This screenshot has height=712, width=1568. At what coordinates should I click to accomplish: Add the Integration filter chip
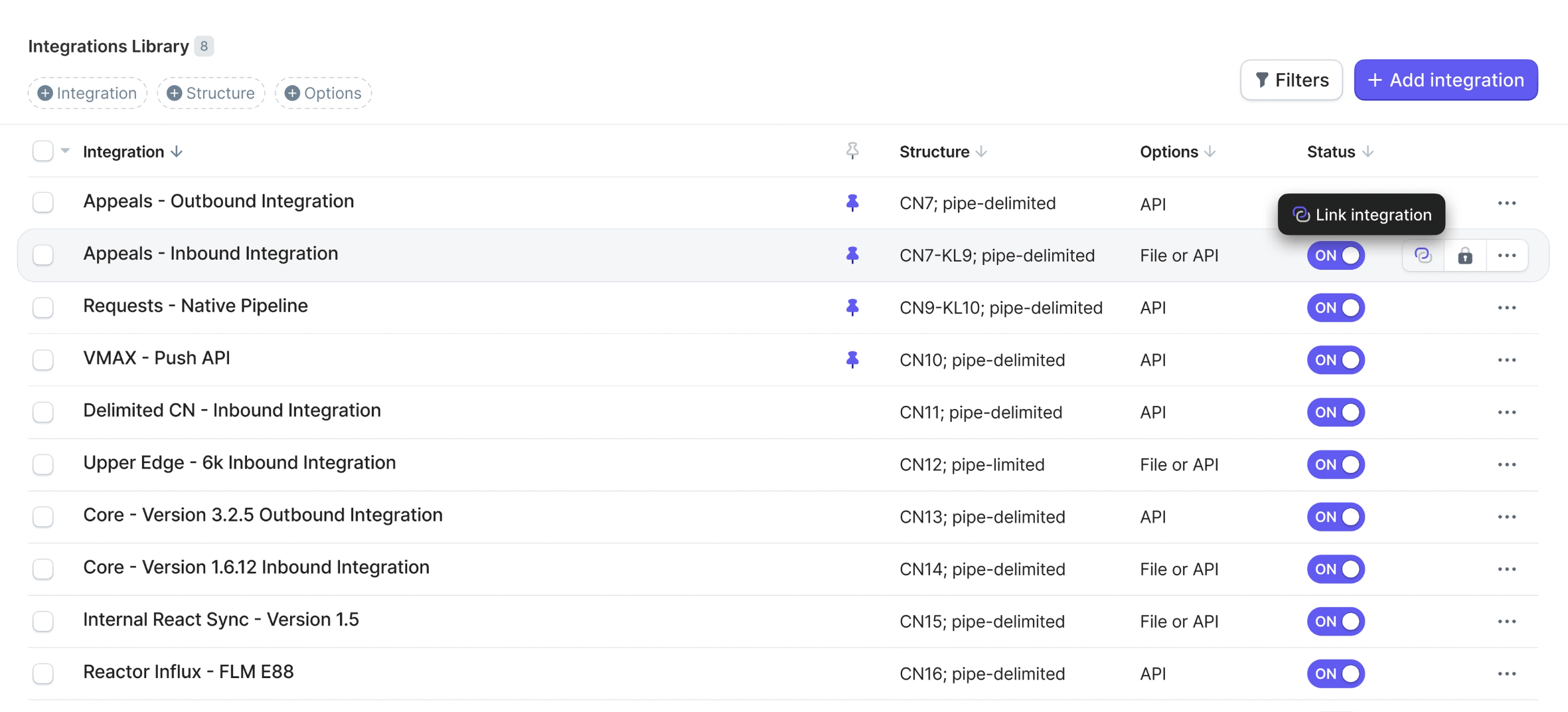(x=87, y=93)
